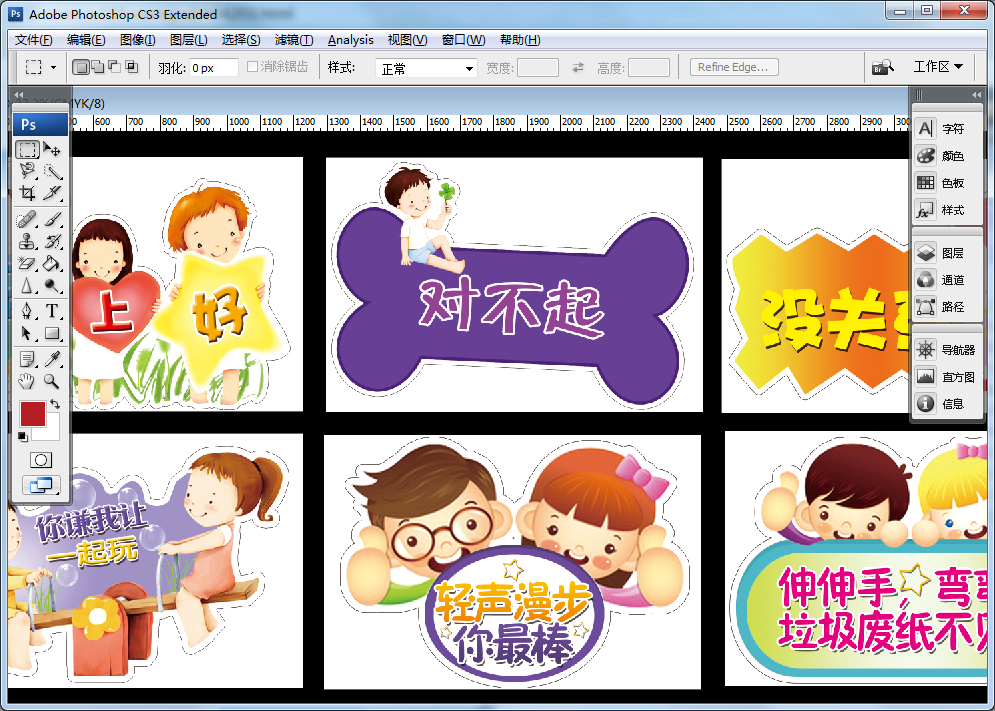Screen dimensions: 995x711
Task: Open the 帮助 Help menu
Action: tap(520, 40)
